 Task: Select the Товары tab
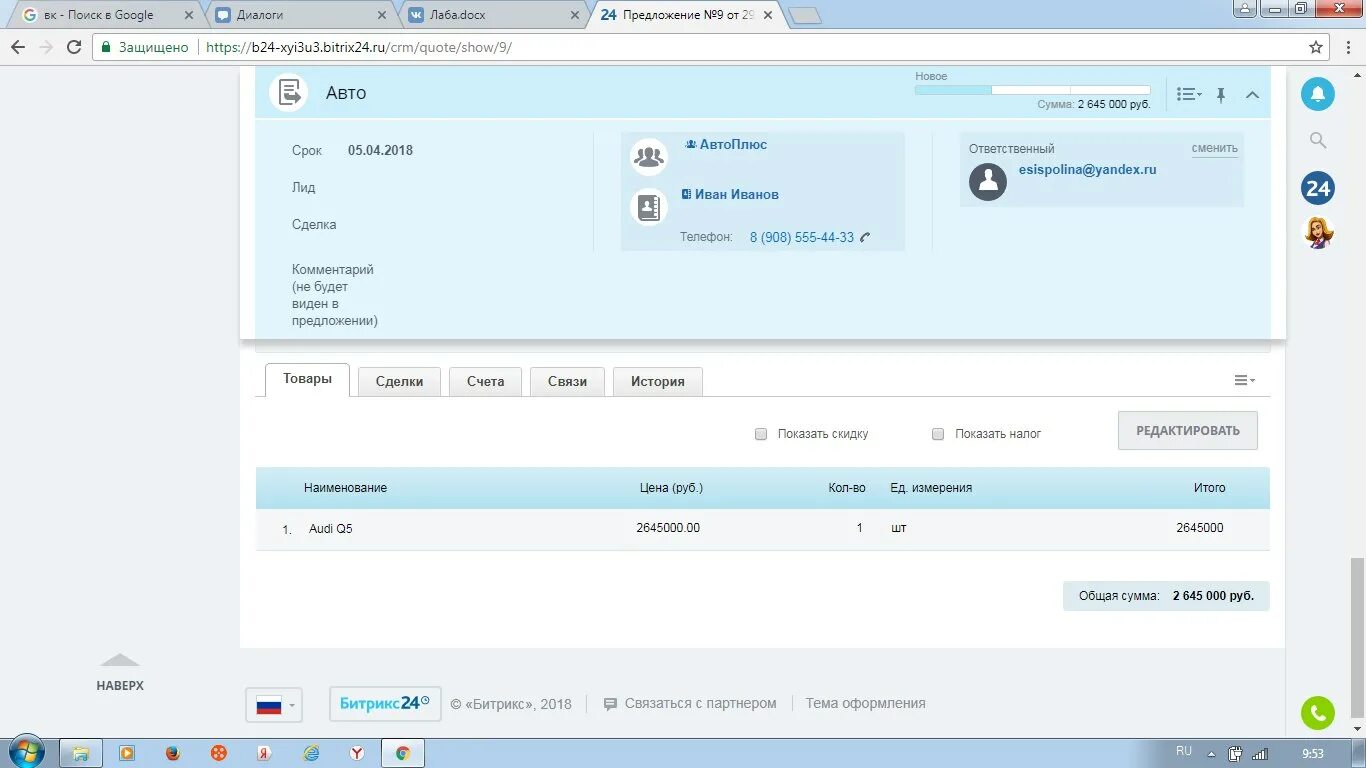(307, 379)
